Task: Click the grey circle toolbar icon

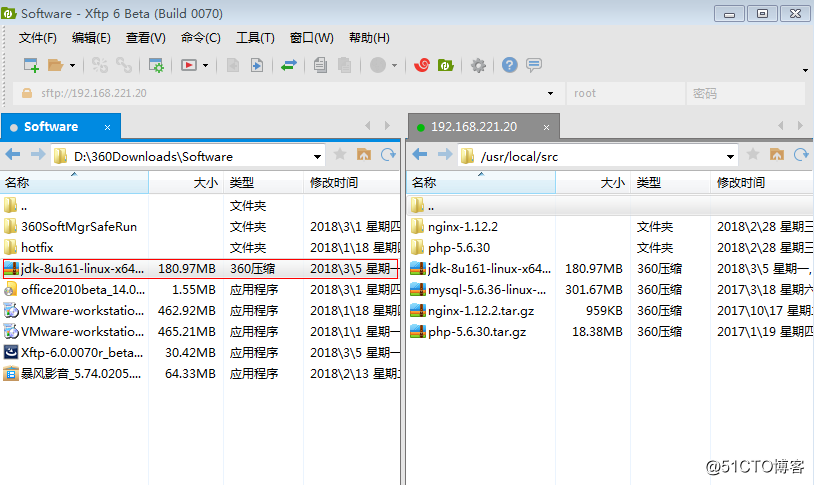Action: [377, 65]
